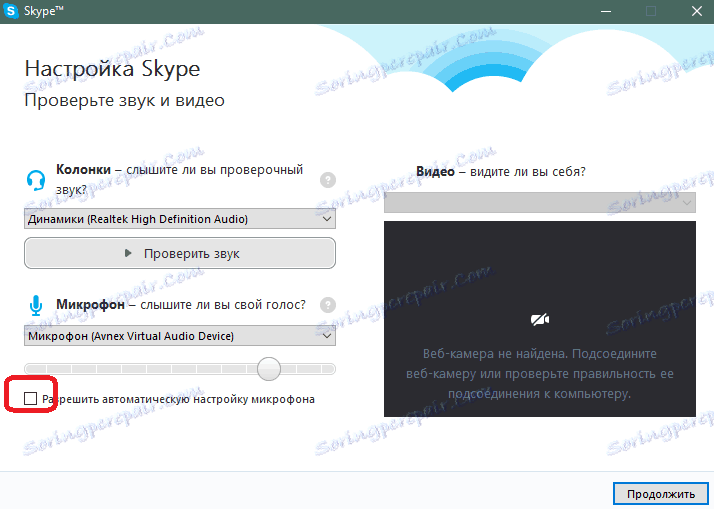Open the Микрофон device dropdown
Screen dimensions: 714x509
point(180,336)
